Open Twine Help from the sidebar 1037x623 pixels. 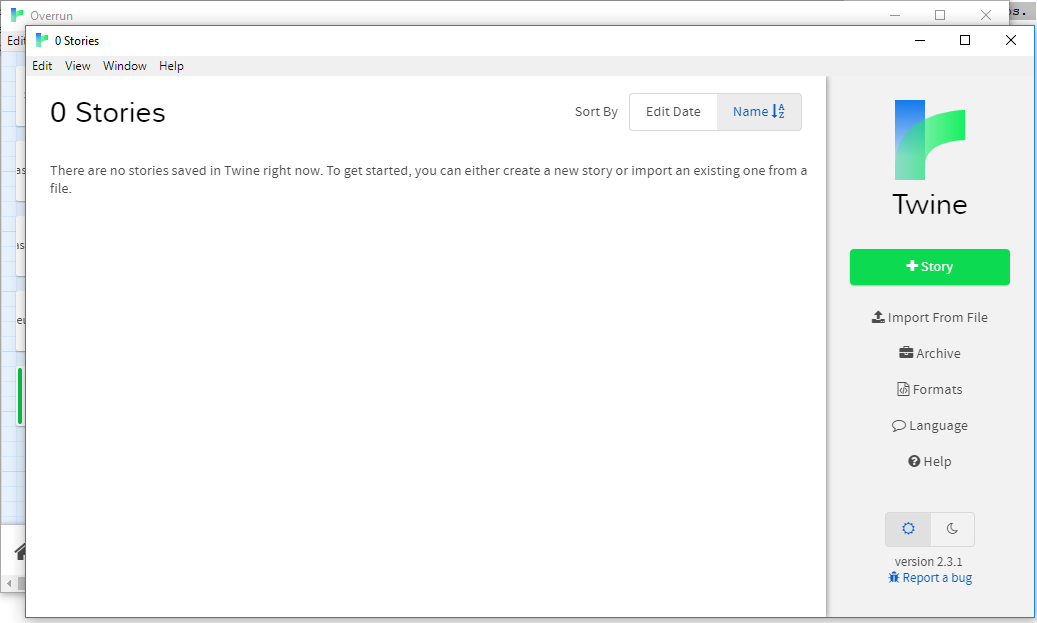[x=929, y=461]
